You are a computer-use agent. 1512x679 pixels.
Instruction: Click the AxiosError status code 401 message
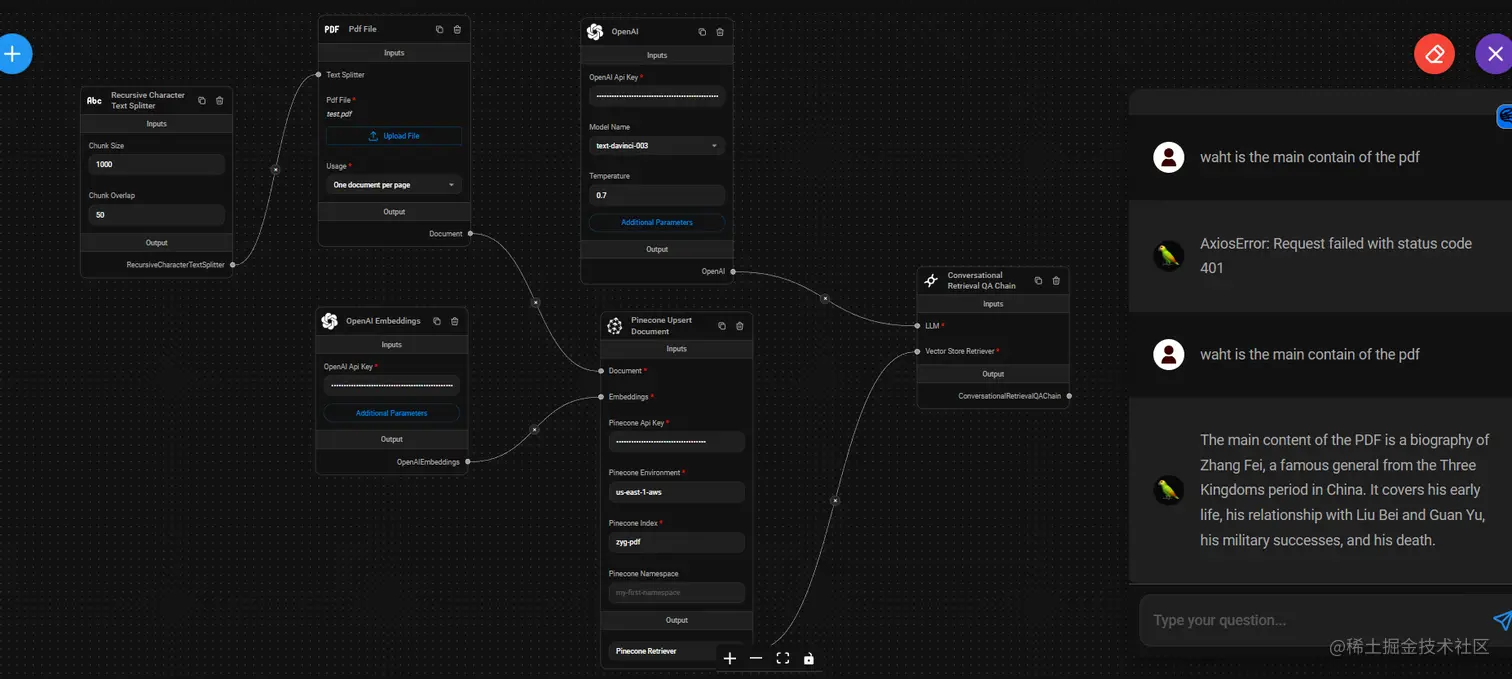[x=1336, y=255]
